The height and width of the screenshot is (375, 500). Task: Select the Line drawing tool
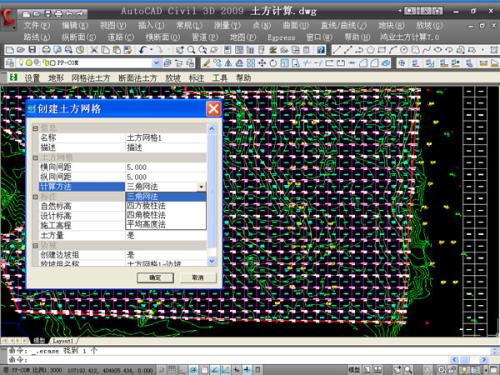coord(337,50)
